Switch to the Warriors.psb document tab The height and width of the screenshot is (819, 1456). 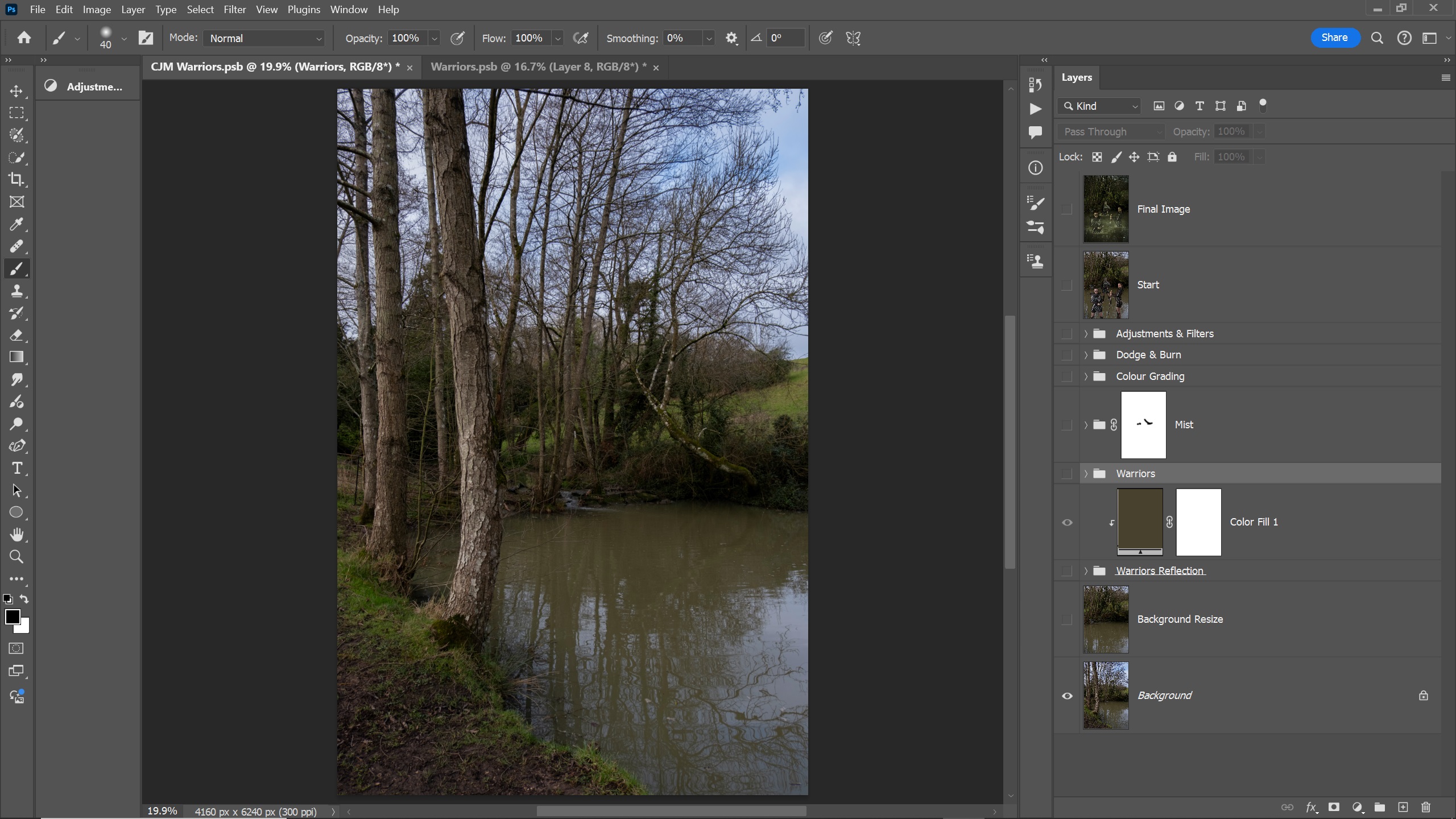coord(537,67)
